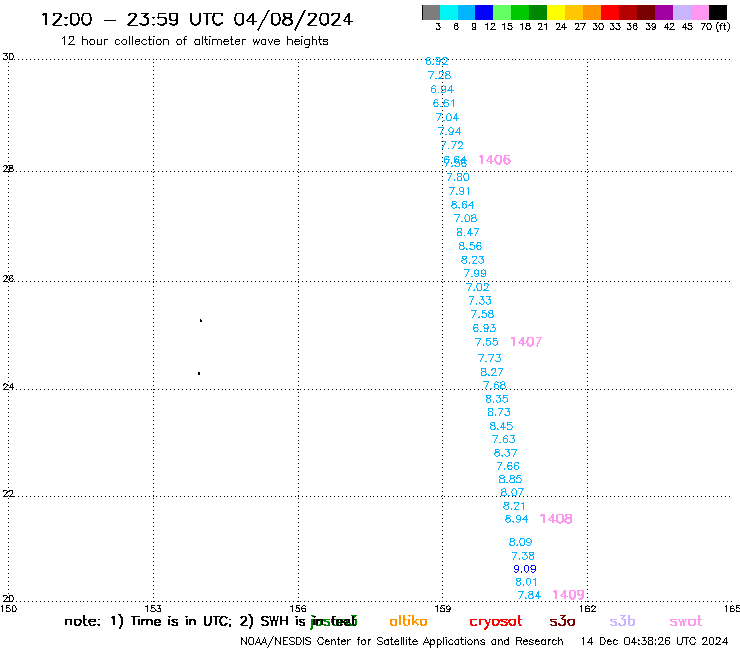Click the 7.73 wave height reading
This screenshot has height=650, width=740.
pyautogui.click(x=489, y=358)
